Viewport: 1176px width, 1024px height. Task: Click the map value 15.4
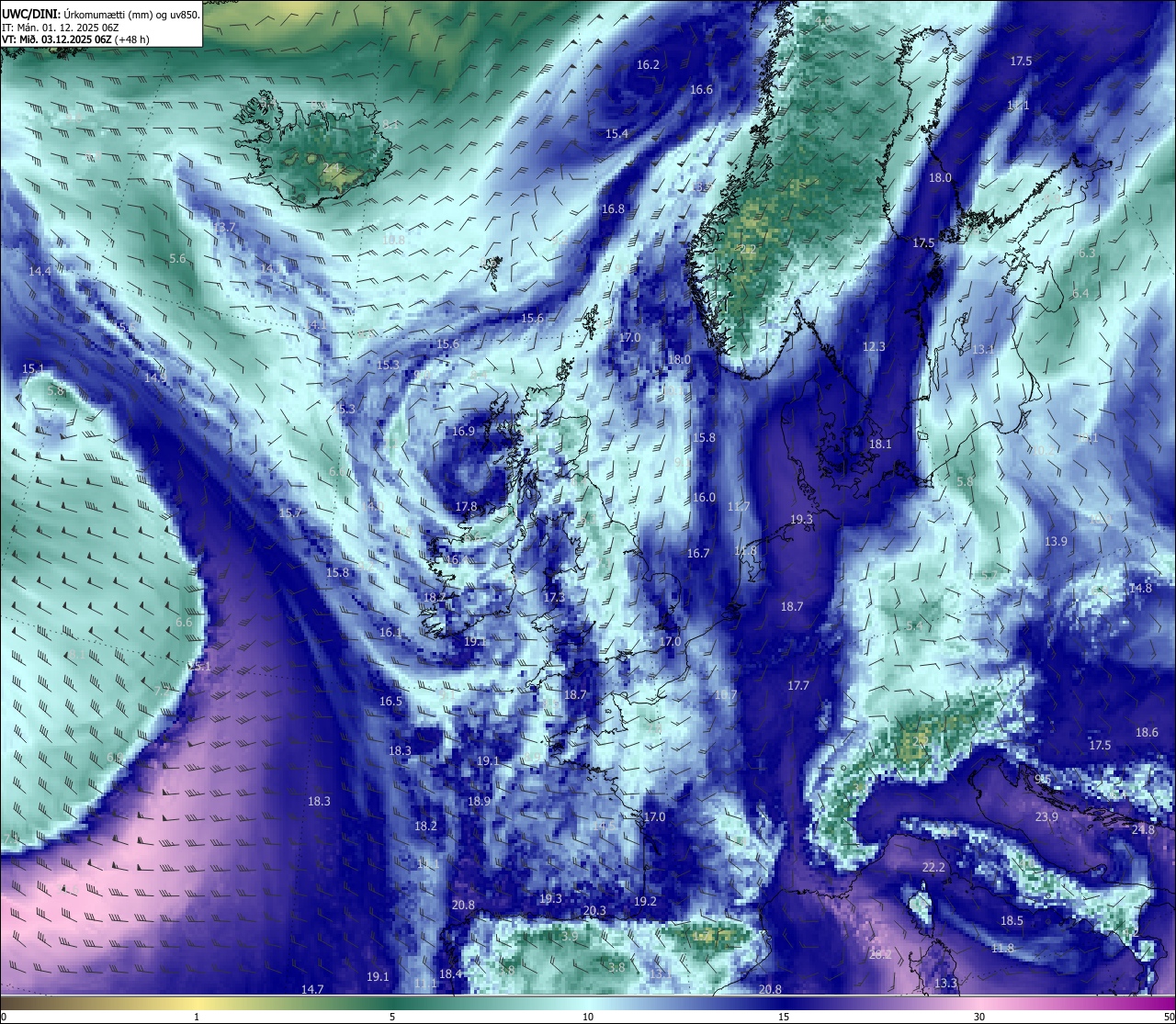(x=616, y=133)
